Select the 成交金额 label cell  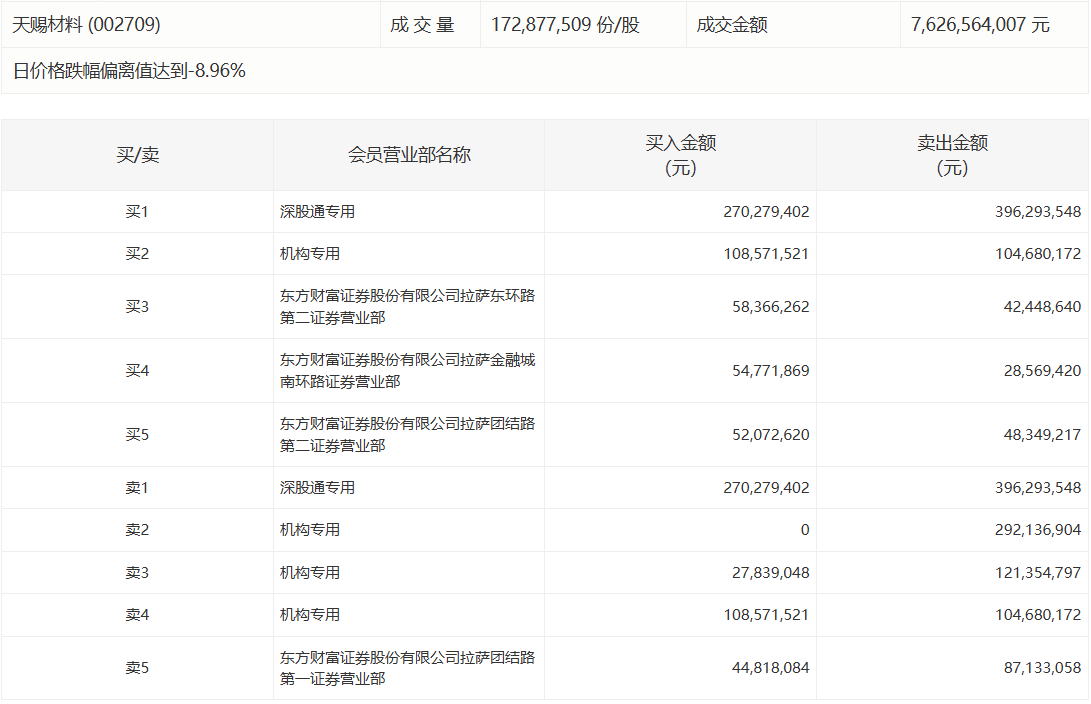coord(732,25)
